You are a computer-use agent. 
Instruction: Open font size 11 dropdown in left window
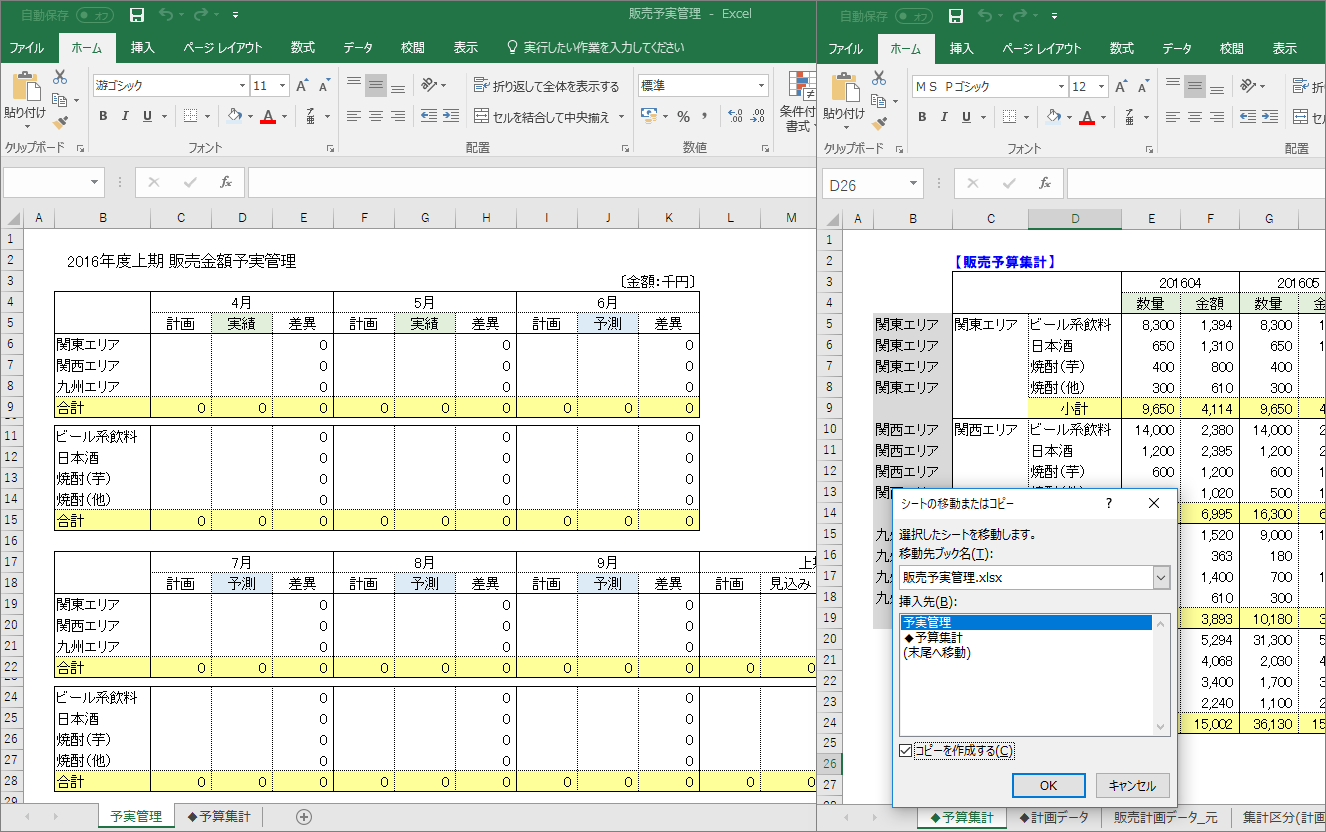(x=282, y=86)
